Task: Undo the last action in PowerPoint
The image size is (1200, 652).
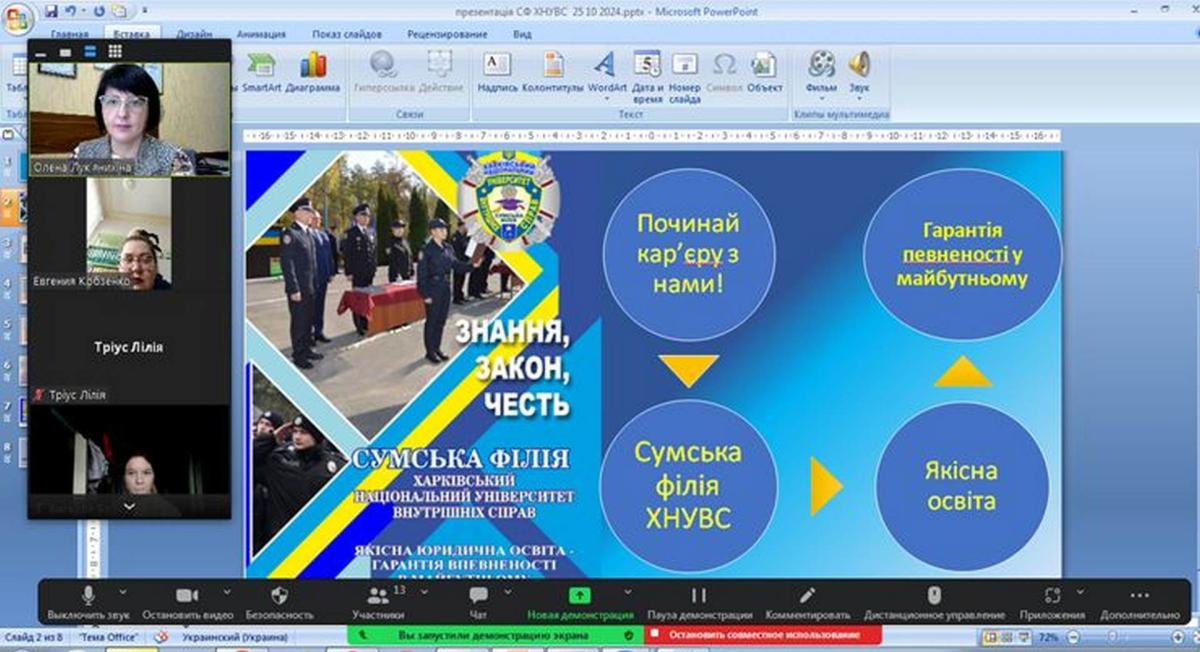Action: [70, 11]
